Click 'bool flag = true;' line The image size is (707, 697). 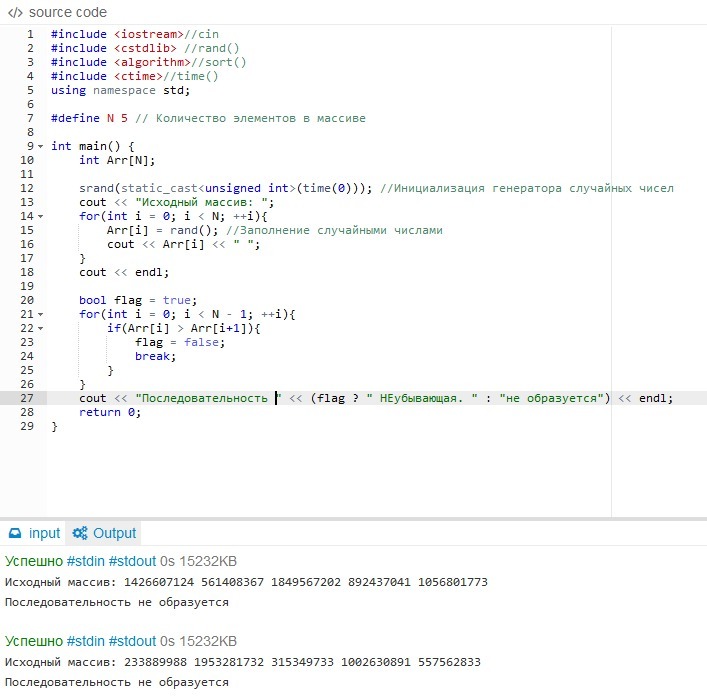(138, 300)
